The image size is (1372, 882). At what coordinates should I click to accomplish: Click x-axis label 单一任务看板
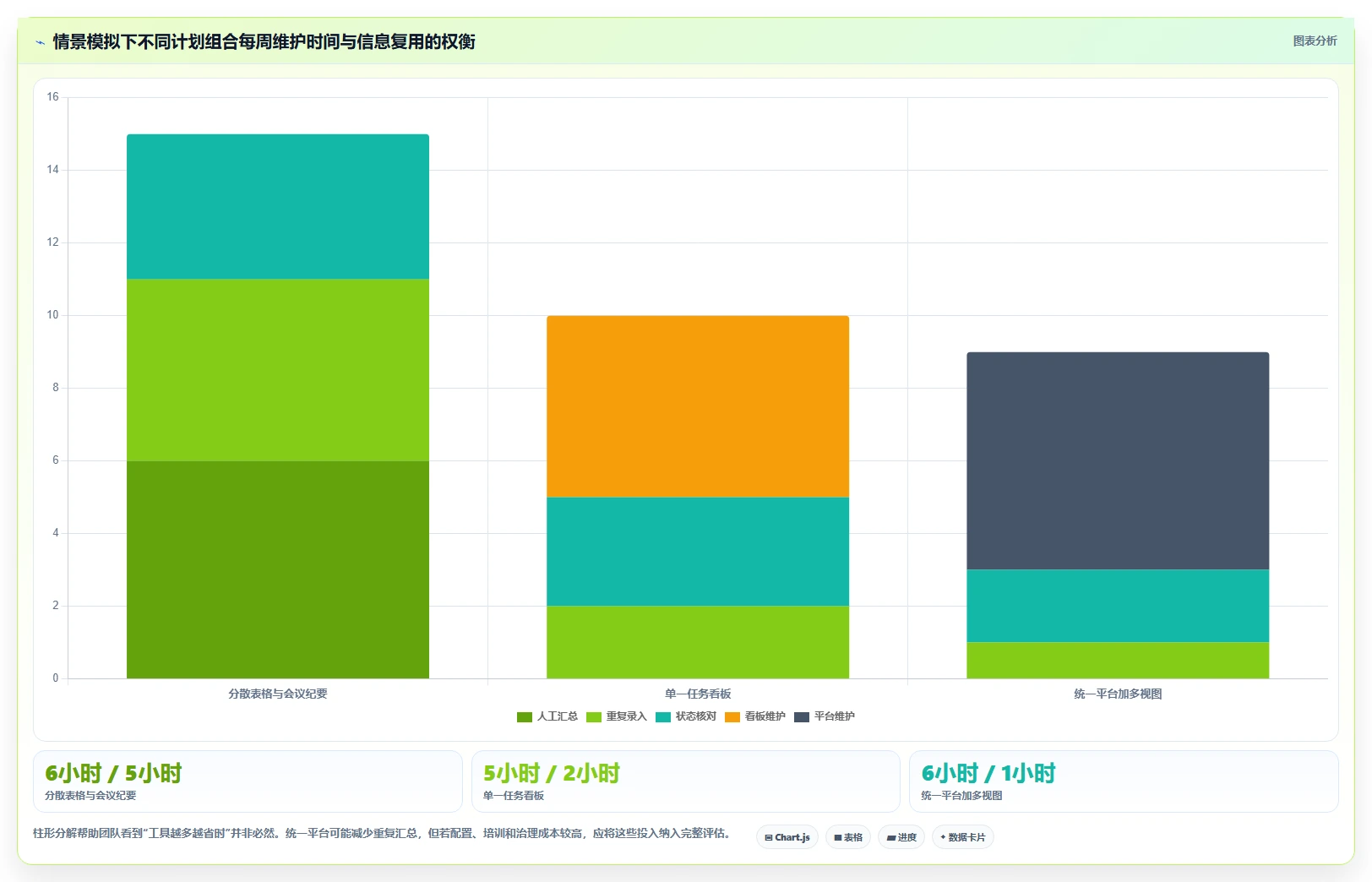coord(698,694)
